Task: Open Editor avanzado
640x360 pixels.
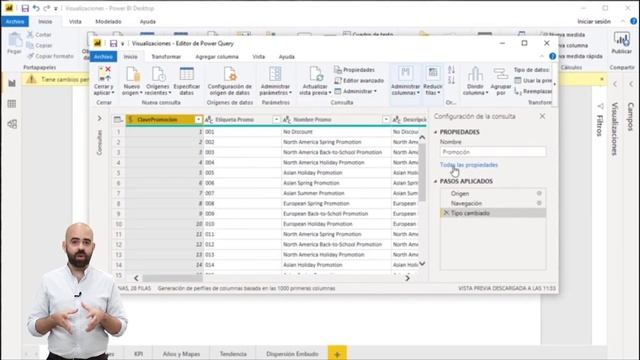Action: (359, 80)
